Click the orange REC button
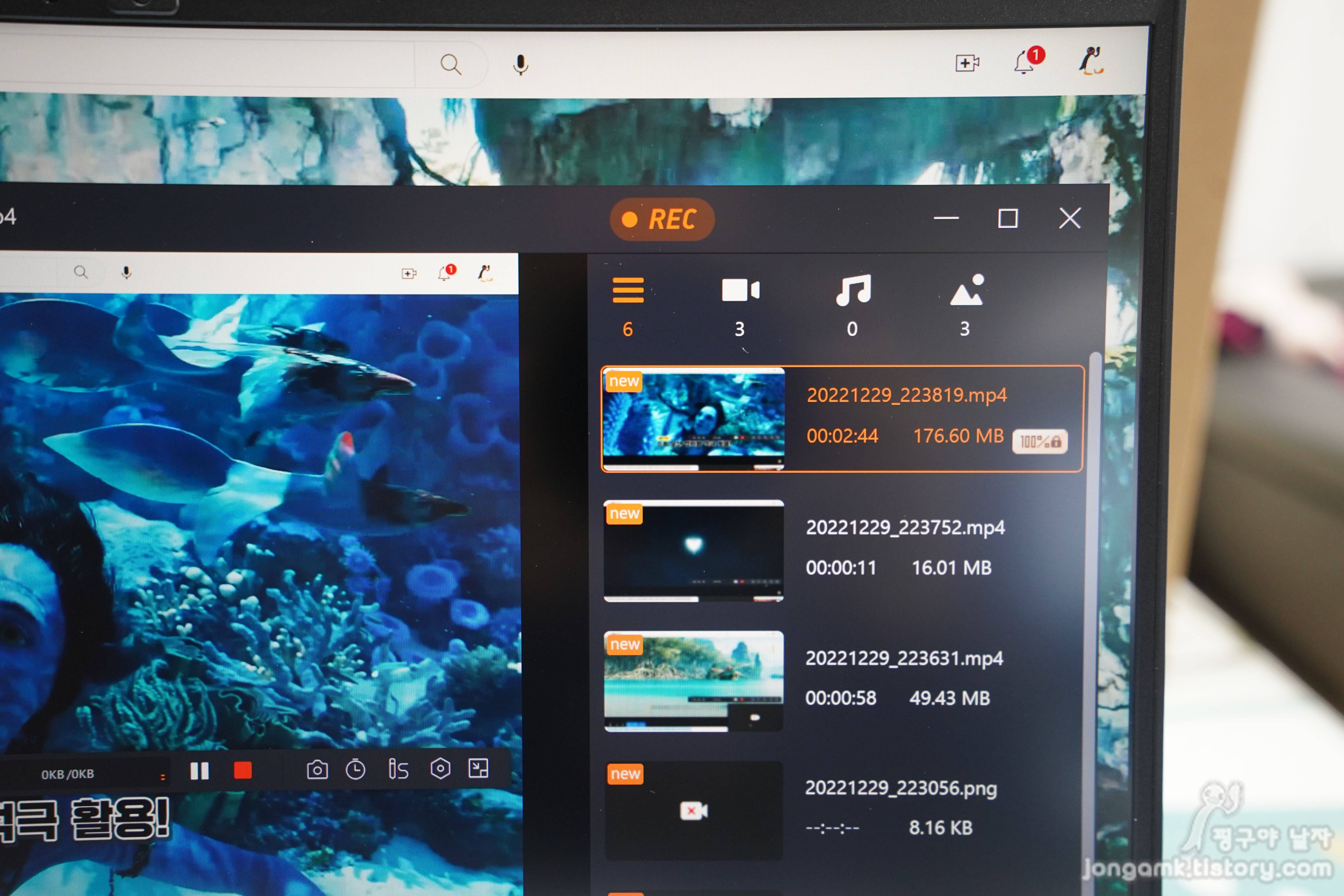1344x896 pixels. (x=662, y=219)
